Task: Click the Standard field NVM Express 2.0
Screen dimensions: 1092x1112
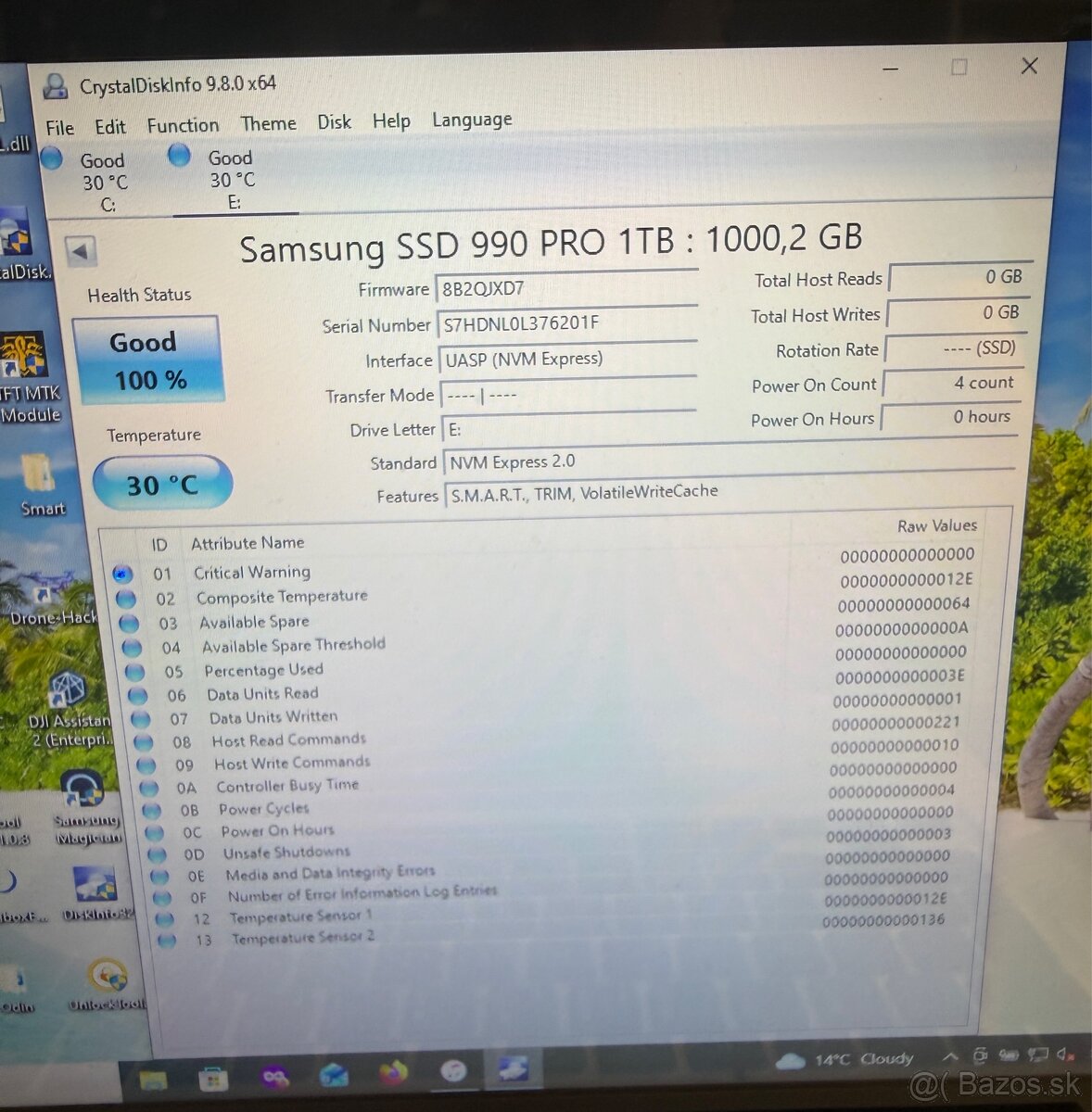Action: [729, 461]
